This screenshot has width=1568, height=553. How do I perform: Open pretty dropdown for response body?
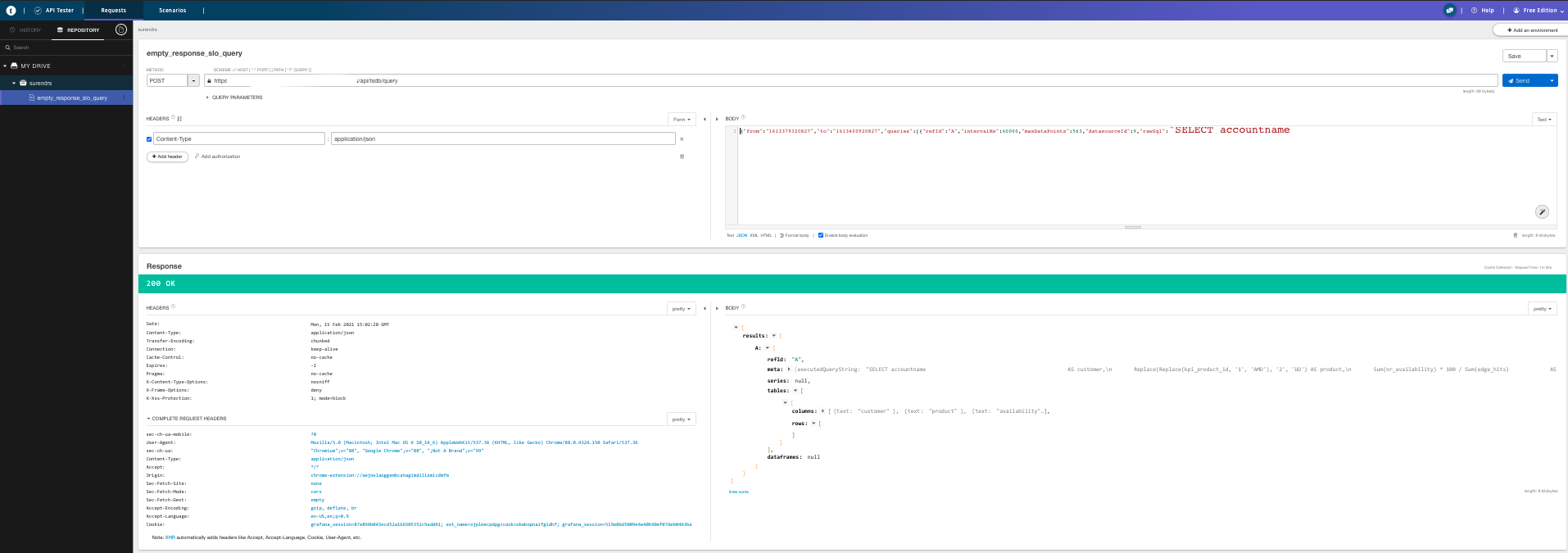[1543, 309]
